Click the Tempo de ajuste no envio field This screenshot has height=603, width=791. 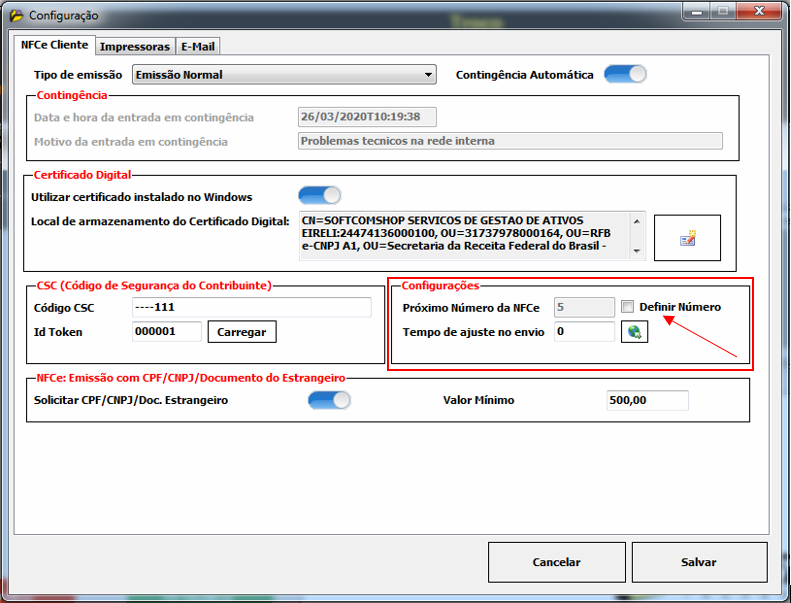tap(583, 331)
